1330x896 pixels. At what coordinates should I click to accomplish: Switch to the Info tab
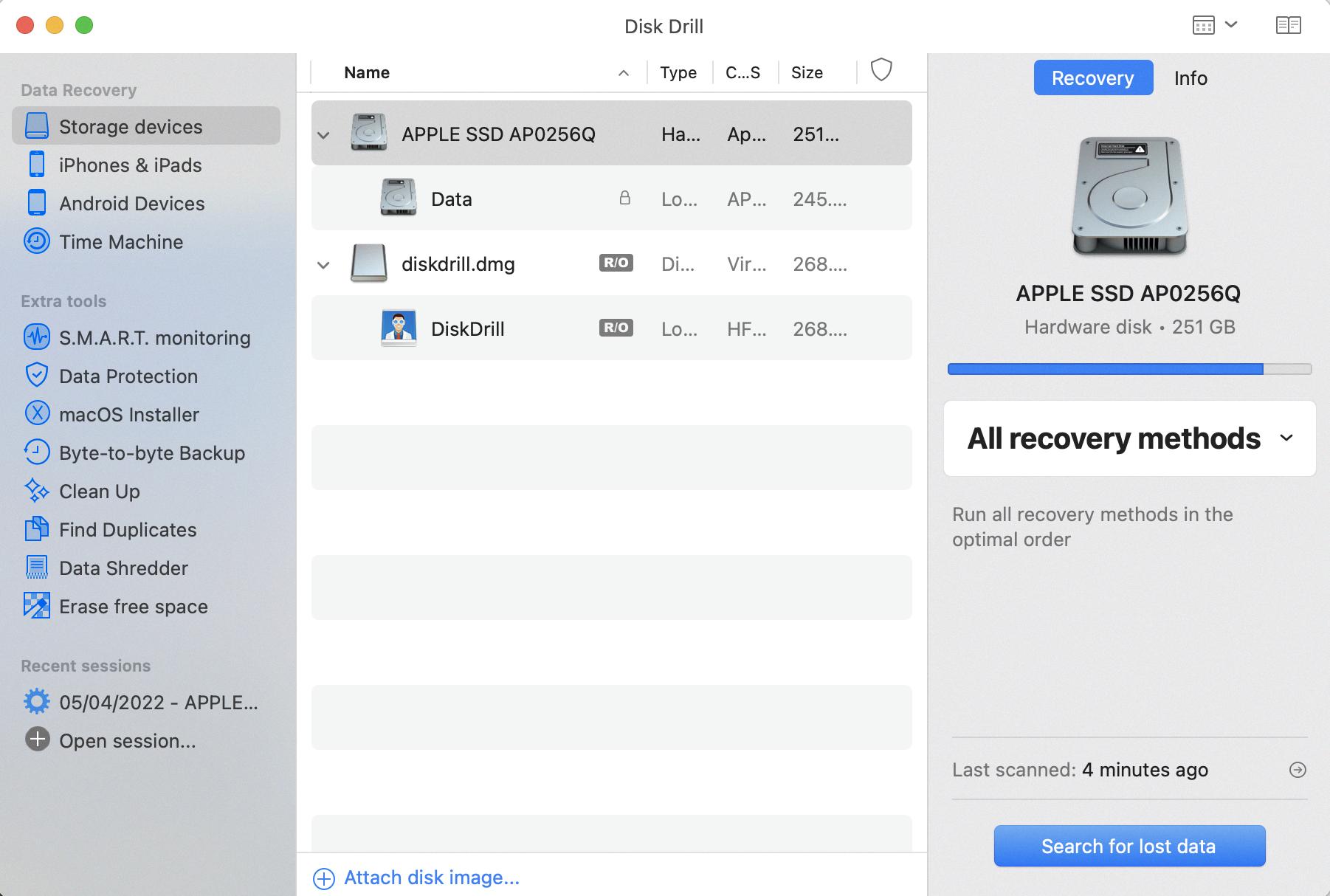(x=1191, y=77)
